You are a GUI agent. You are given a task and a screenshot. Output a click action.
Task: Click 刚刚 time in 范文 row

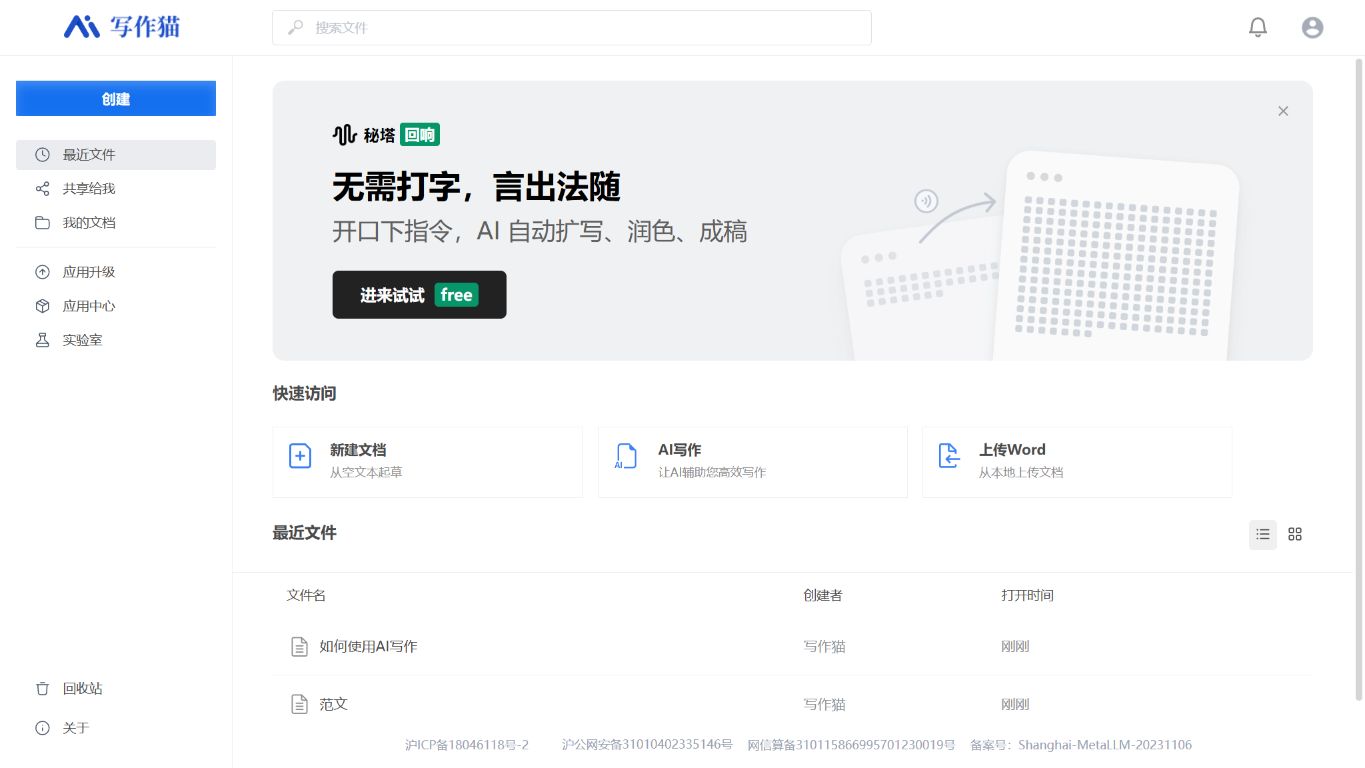1015,704
